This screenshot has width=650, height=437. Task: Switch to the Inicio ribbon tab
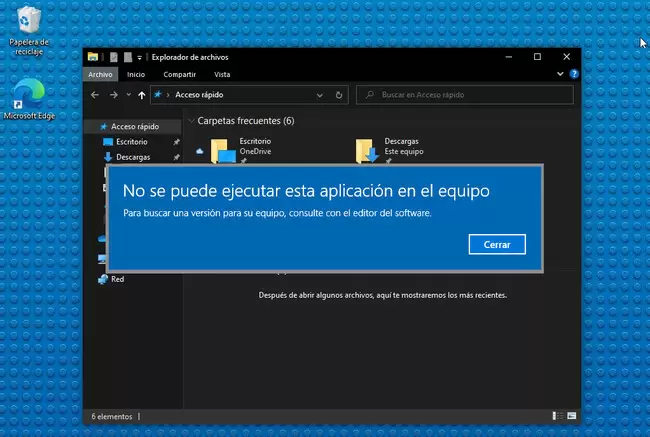[x=136, y=75]
